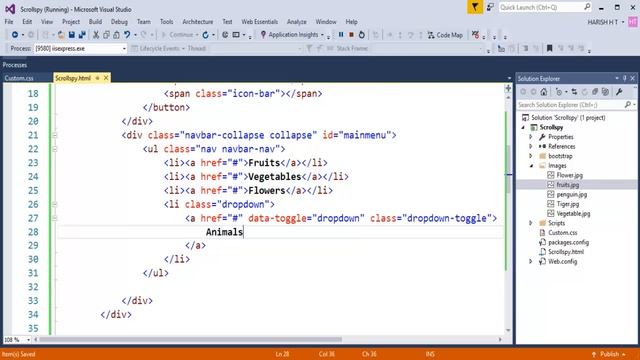The height and width of the screenshot is (360, 640).
Task: Collapse the Scrollspy project node
Action: (523, 127)
